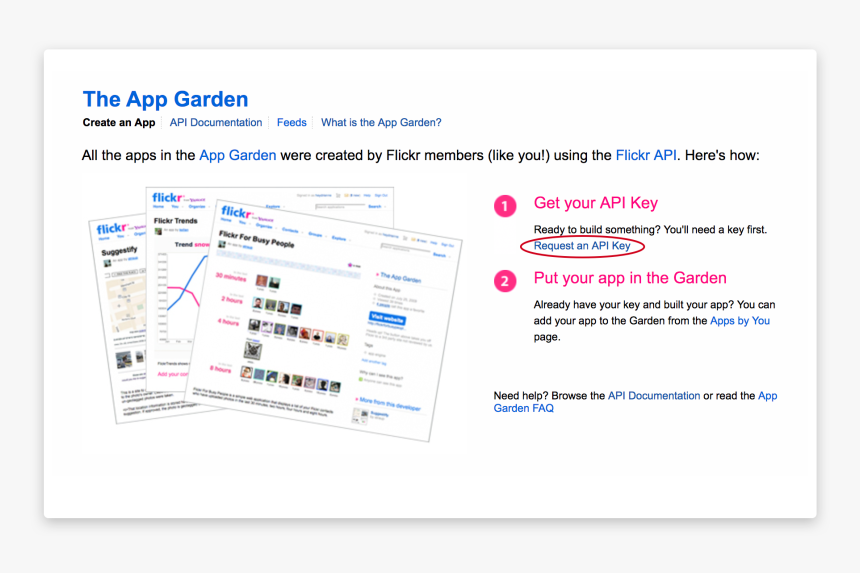Click the Get your API Key heading
This screenshot has width=860, height=573.
point(595,203)
